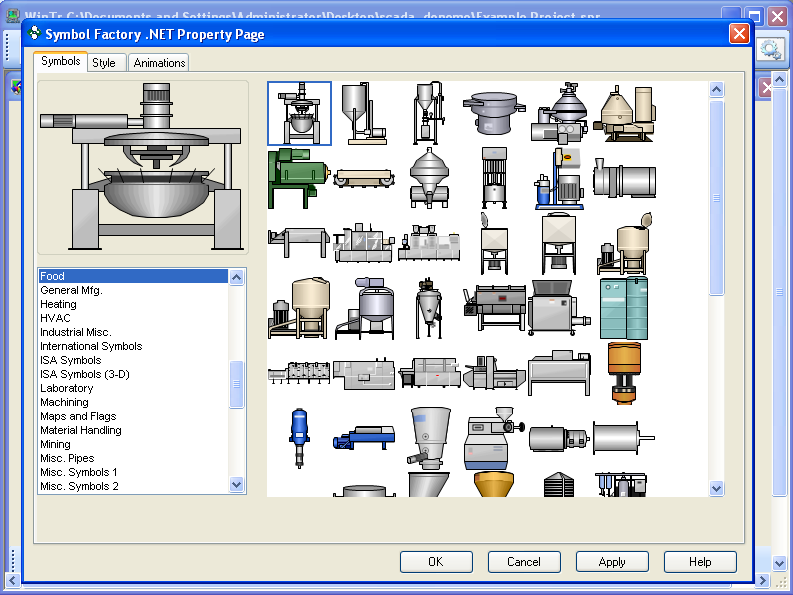Choose the blue horizontal pump symbol
793x595 pixels.
pyautogui.click(x=363, y=438)
